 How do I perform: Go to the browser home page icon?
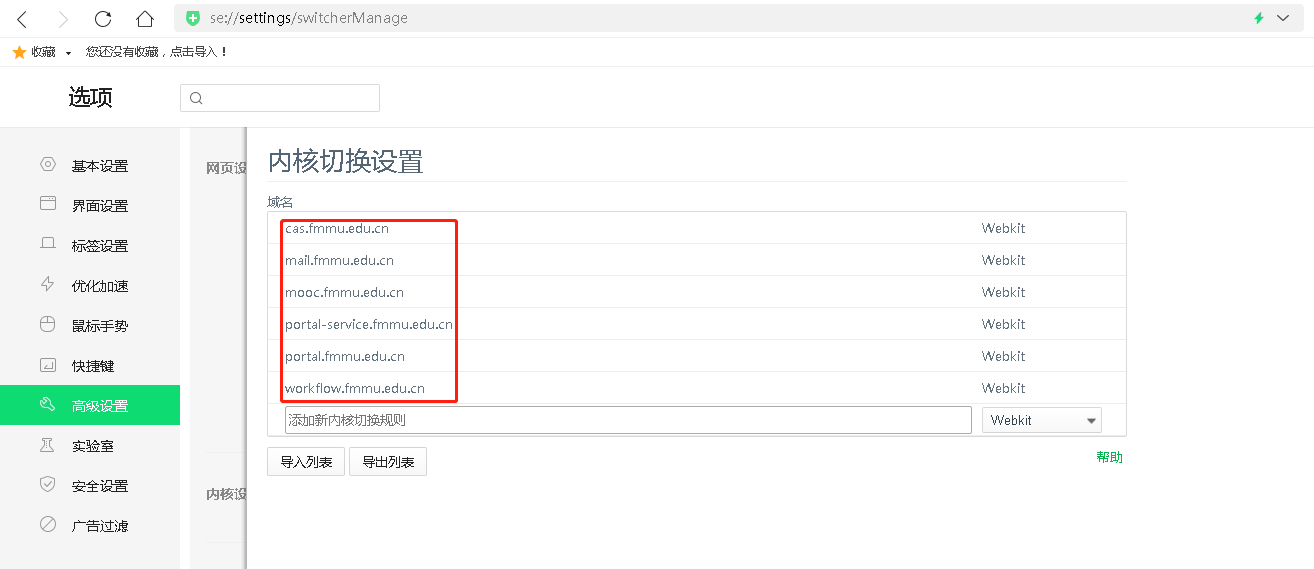pos(145,18)
